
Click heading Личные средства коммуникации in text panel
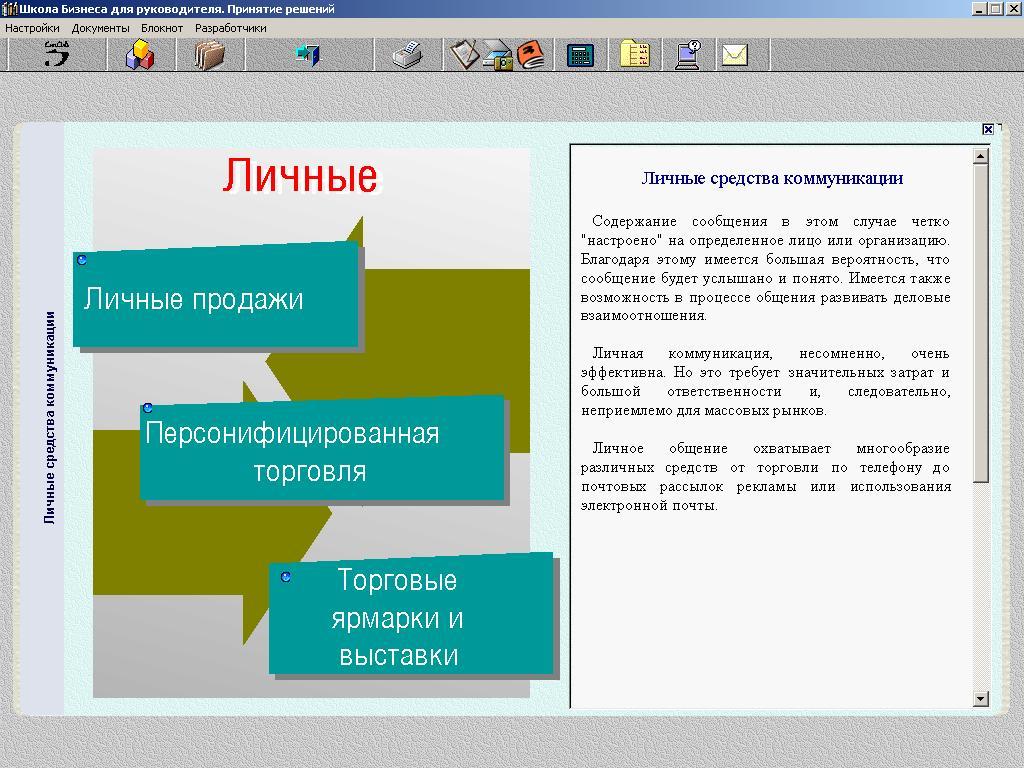772,178
